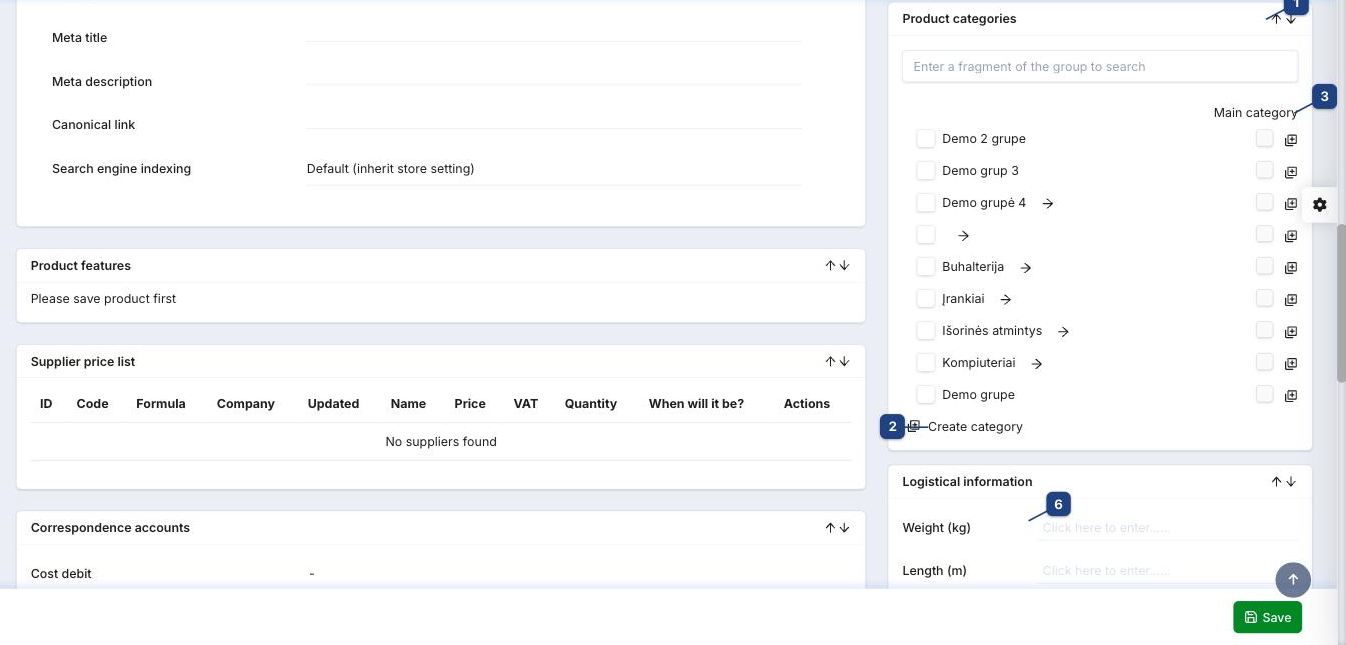Image resolution: width=1346 pixels, height=645 pixels.
Task: Click the add-subcategory icon in Įrankiai row
Action: coord(1291,300)
